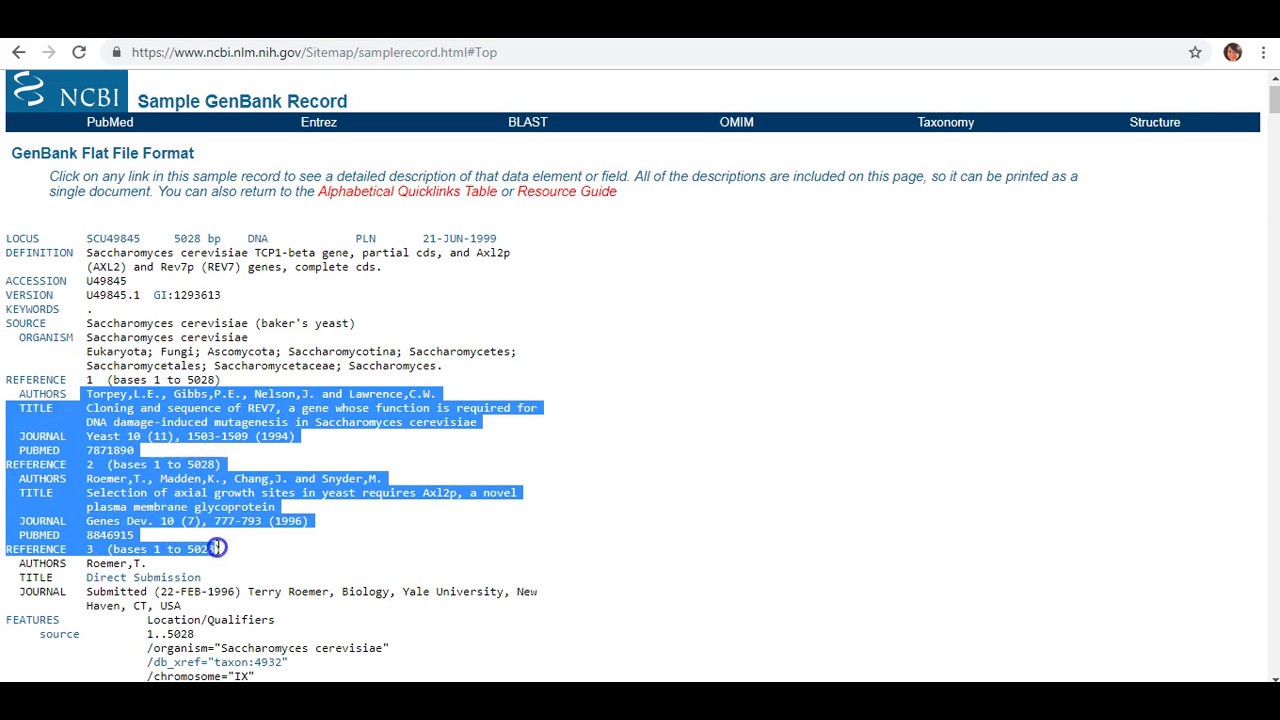Click the source feature link

59,634
